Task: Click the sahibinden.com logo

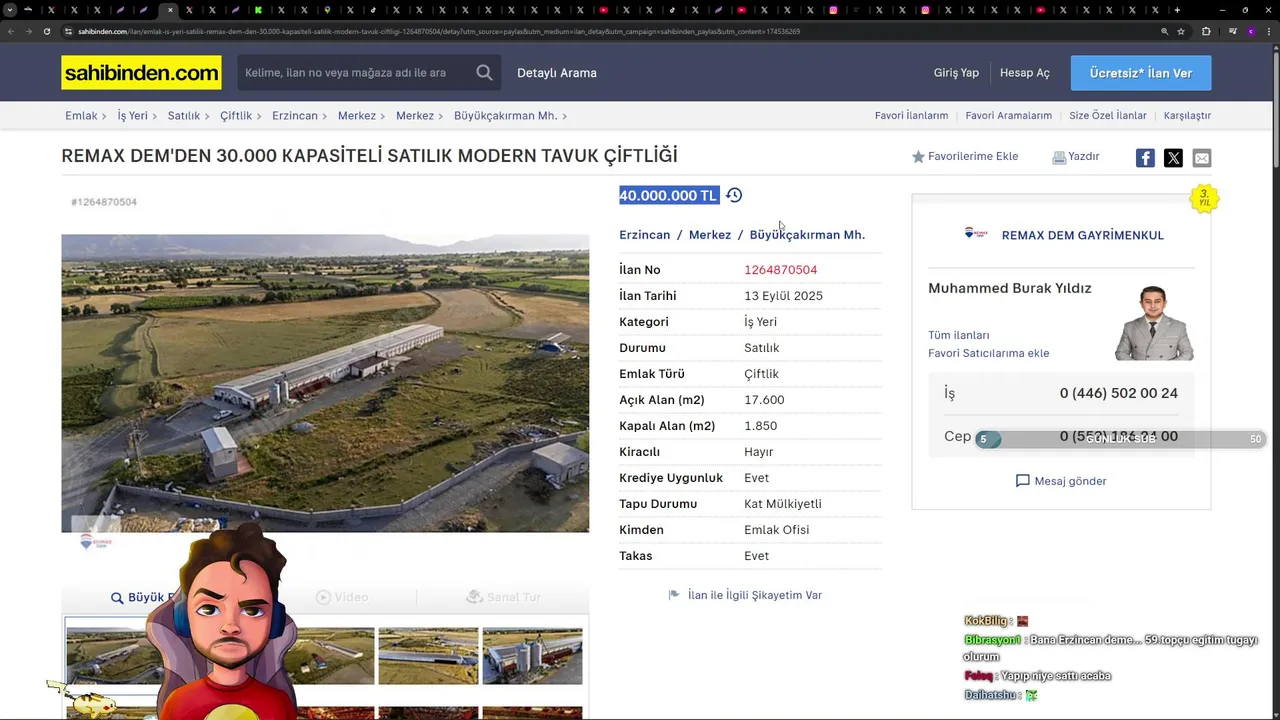Action: pyautogui.click(x=141, y=72)
